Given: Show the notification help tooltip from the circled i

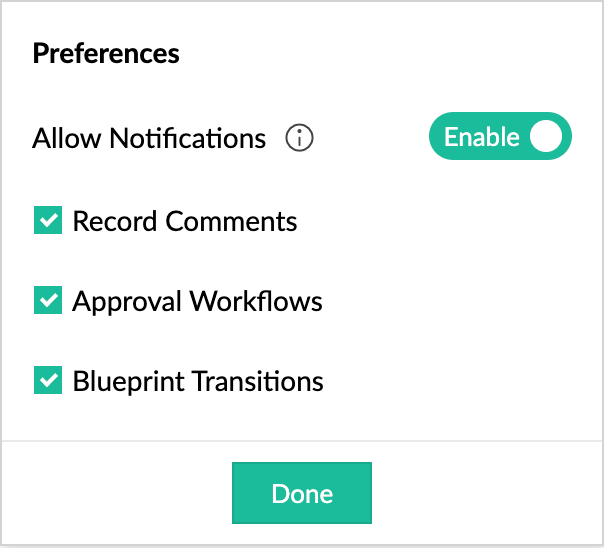Looking at the screenshot, I should click(299, 138).
